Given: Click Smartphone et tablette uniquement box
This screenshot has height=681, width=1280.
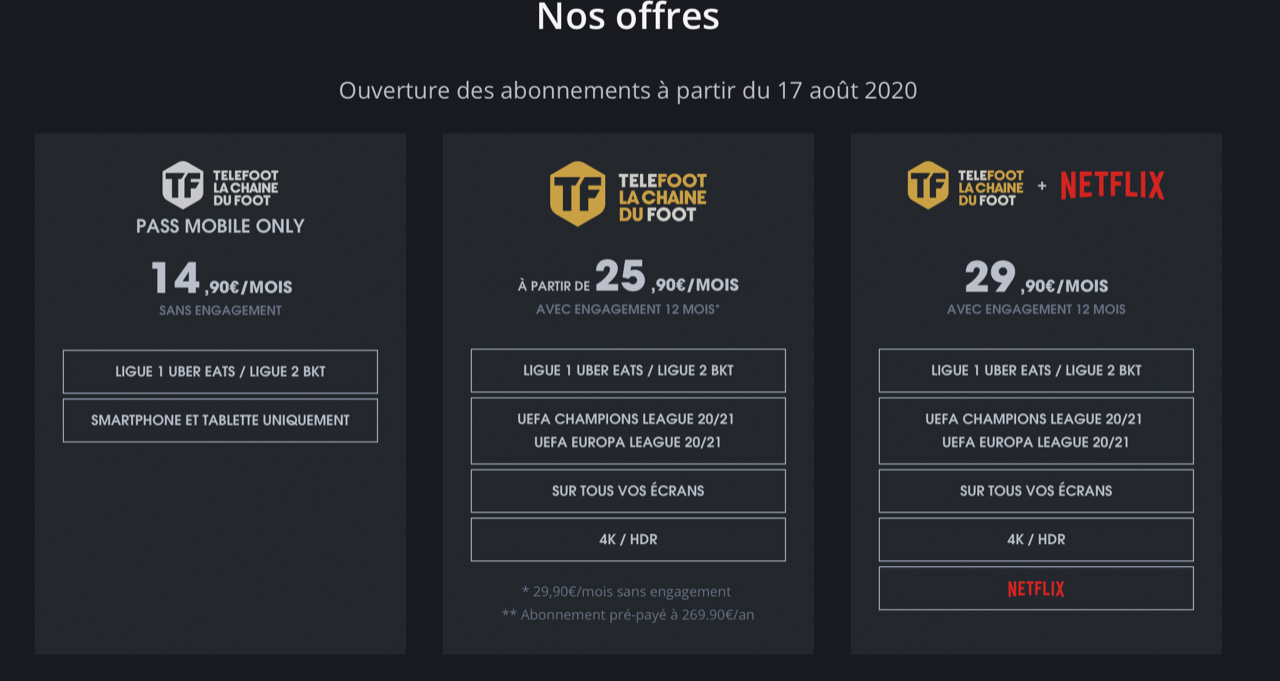Looking at the screenshot, I should click(220, 421).
